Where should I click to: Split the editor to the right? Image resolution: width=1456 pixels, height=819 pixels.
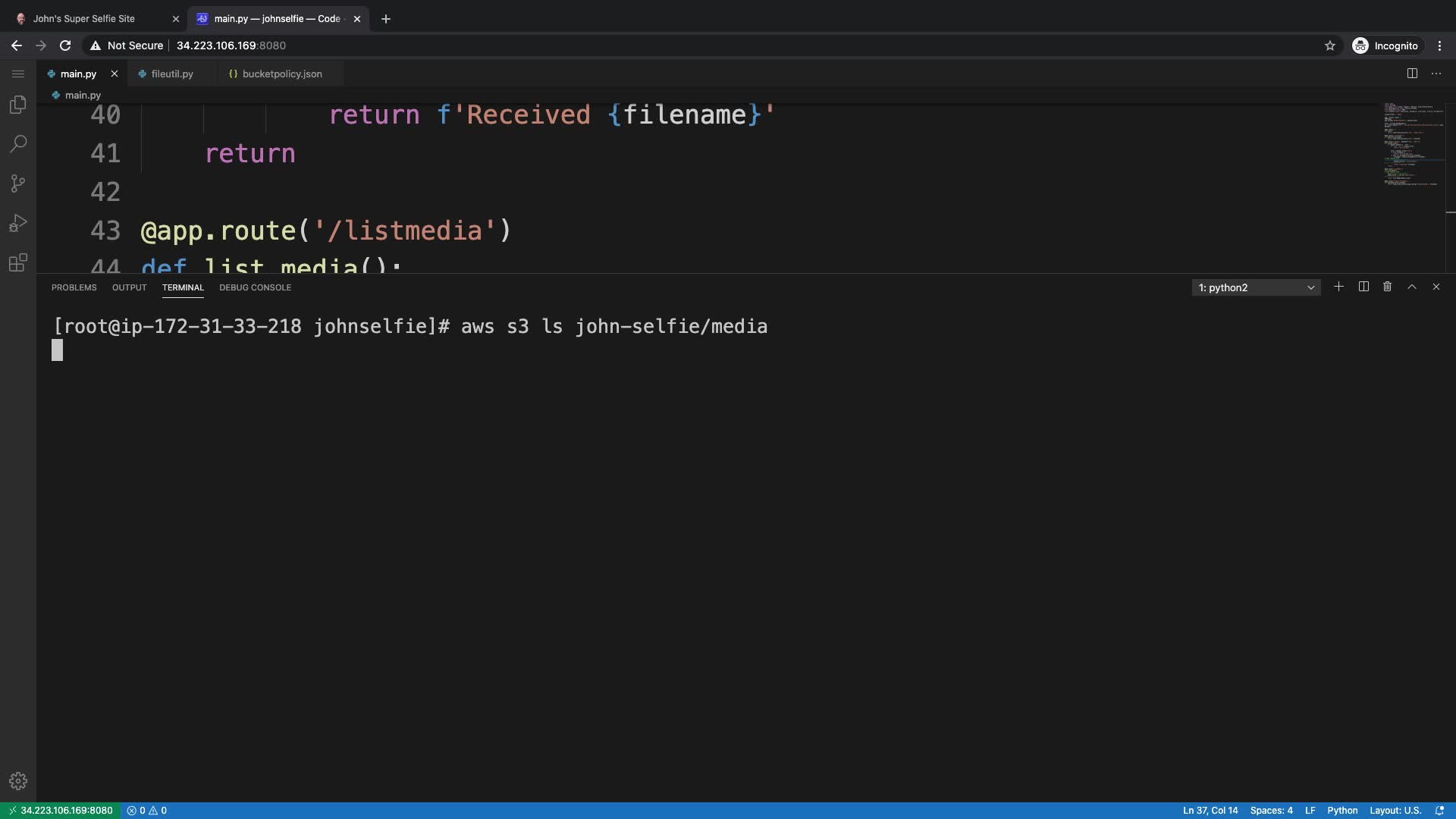click(x=1412, y=74)
